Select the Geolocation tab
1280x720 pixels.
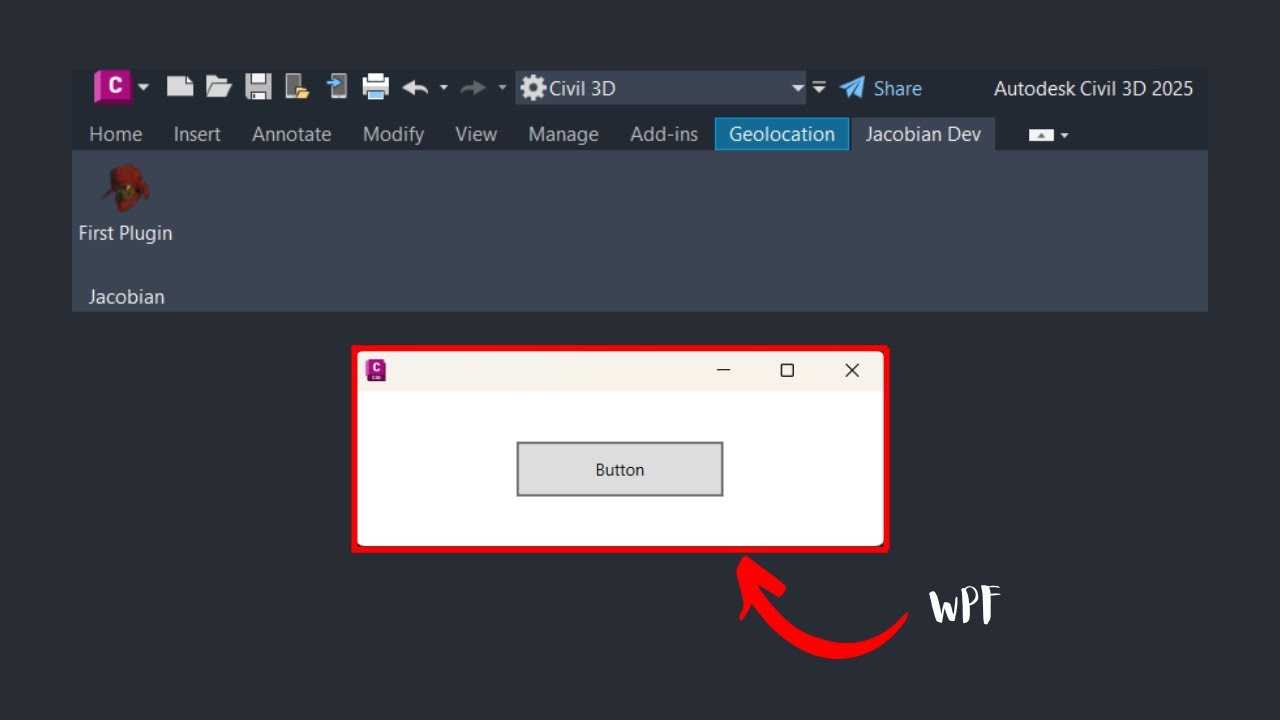[782, 134]
